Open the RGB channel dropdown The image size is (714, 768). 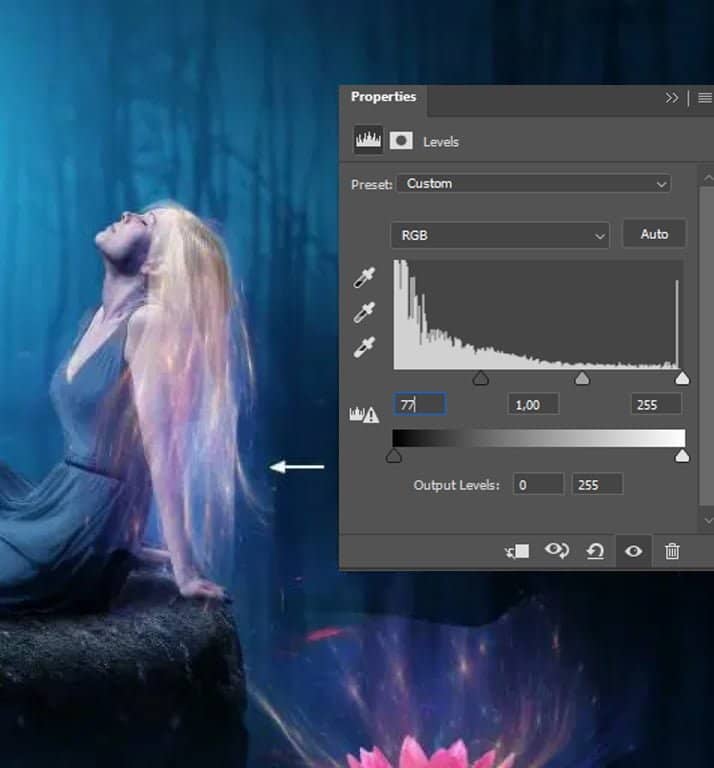tap(499, 235)
